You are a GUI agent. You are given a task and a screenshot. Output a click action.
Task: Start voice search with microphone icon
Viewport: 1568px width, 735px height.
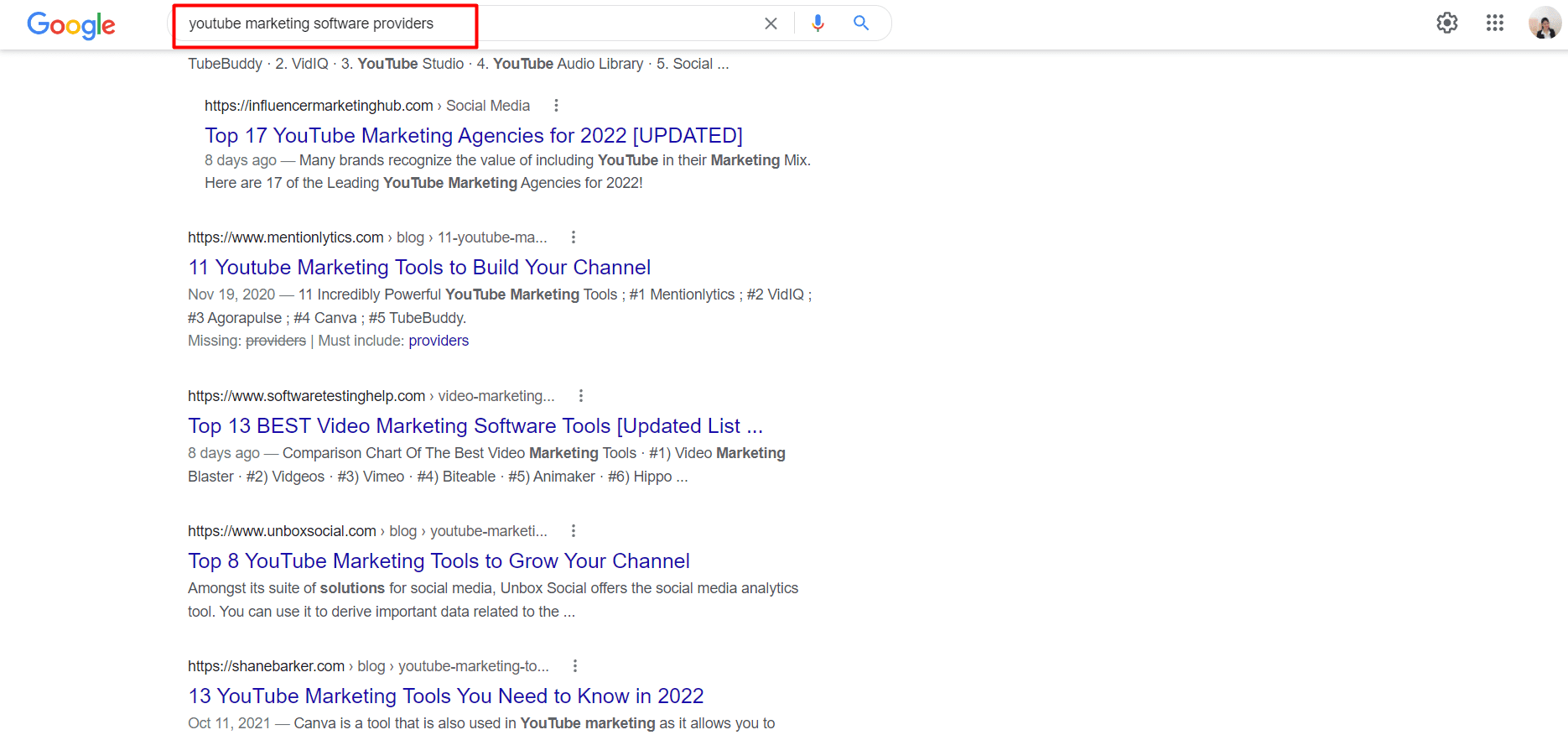coord(818,23)
